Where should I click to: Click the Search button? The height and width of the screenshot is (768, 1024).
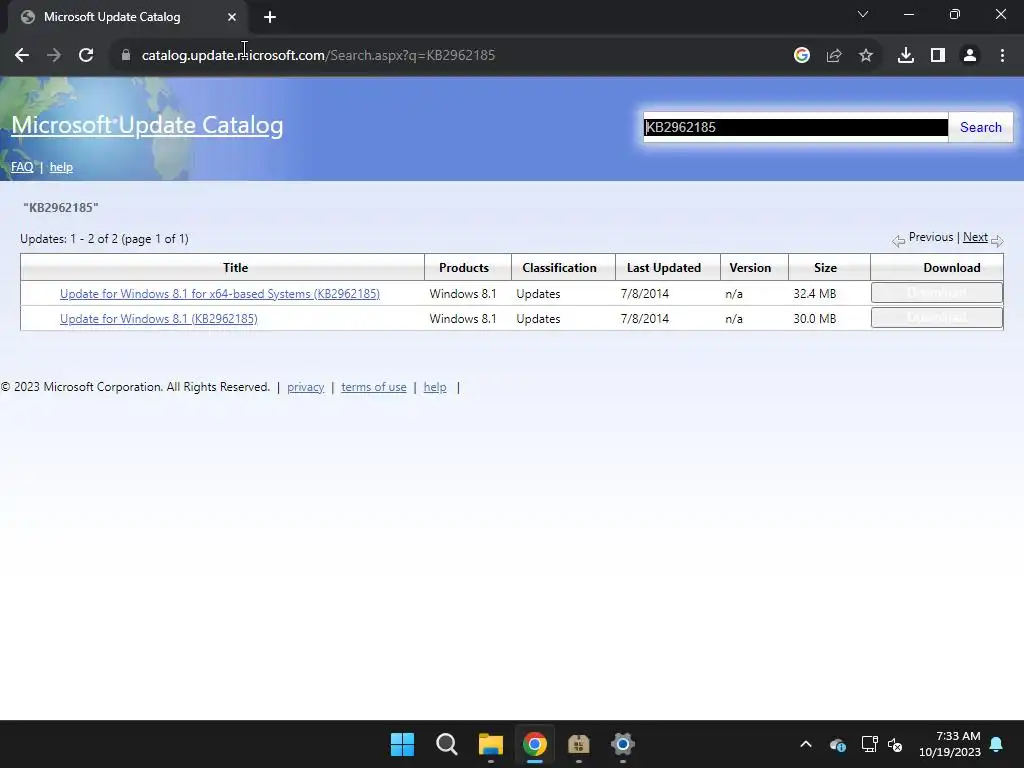tap(980, 127)
